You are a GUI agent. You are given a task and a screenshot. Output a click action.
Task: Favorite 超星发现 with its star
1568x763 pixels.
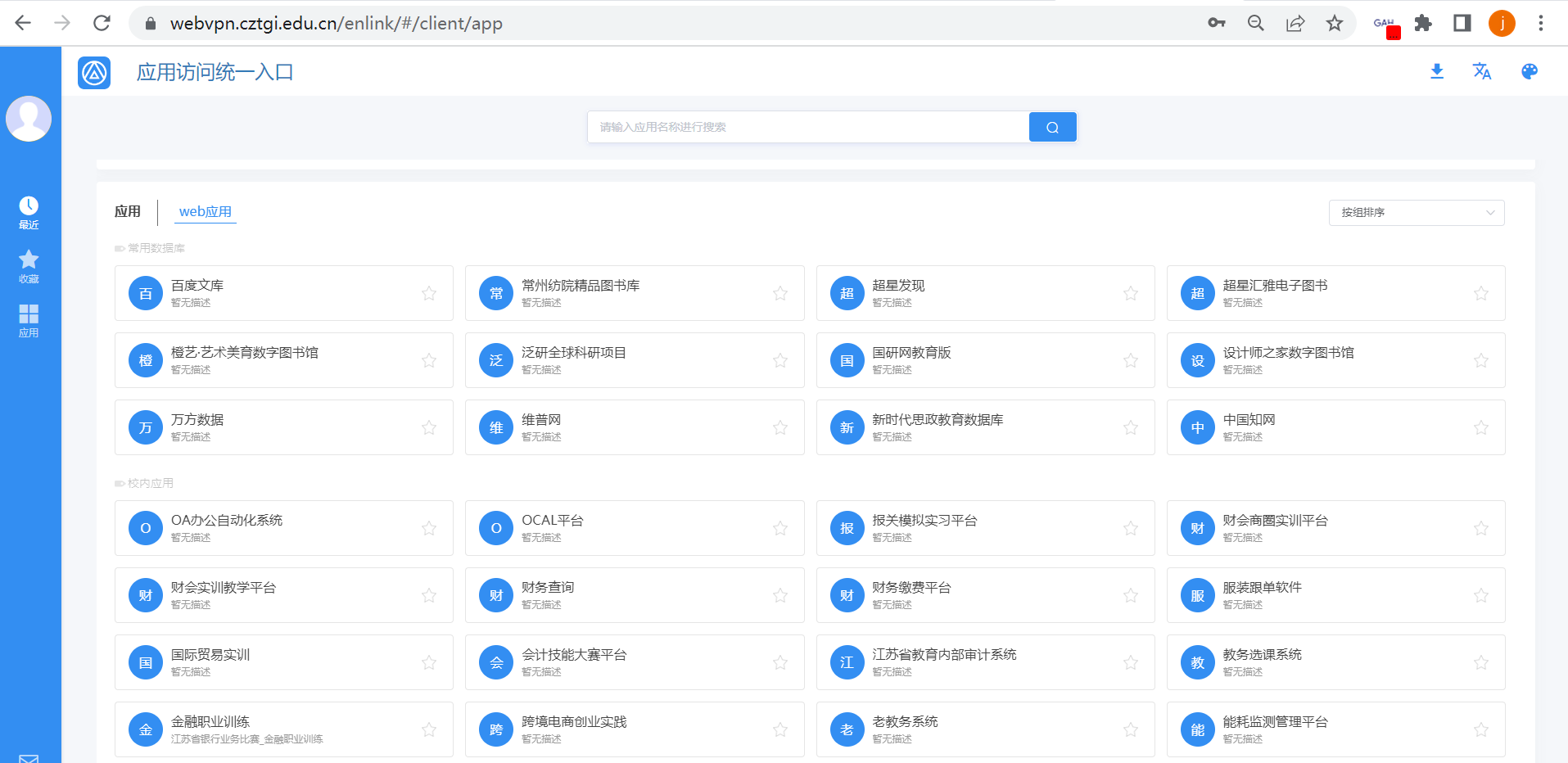pyautogui.click(x=1131, y=293)
